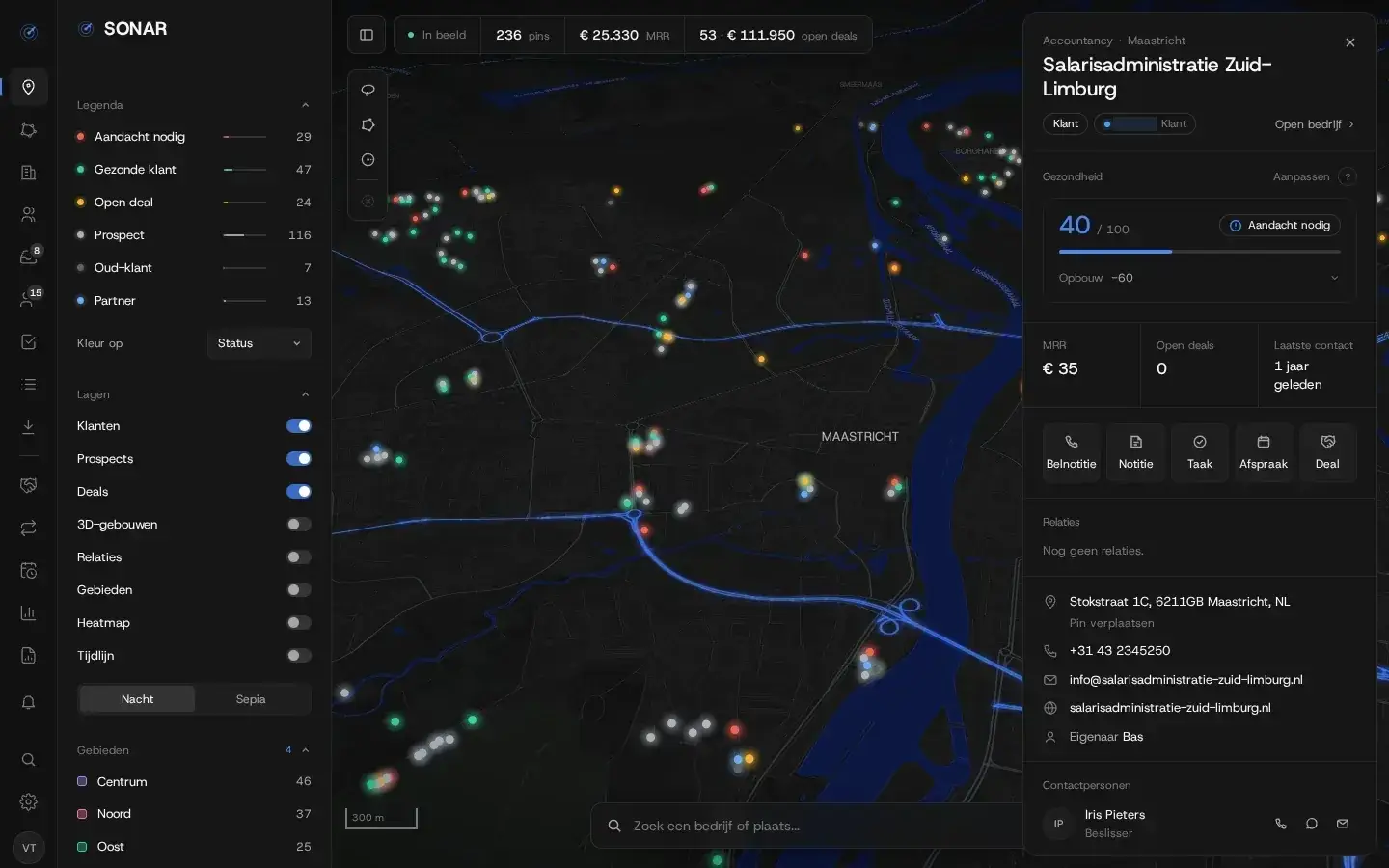Click the Open bedrijf link
1389x868 pixels.
pos(1315,124)
